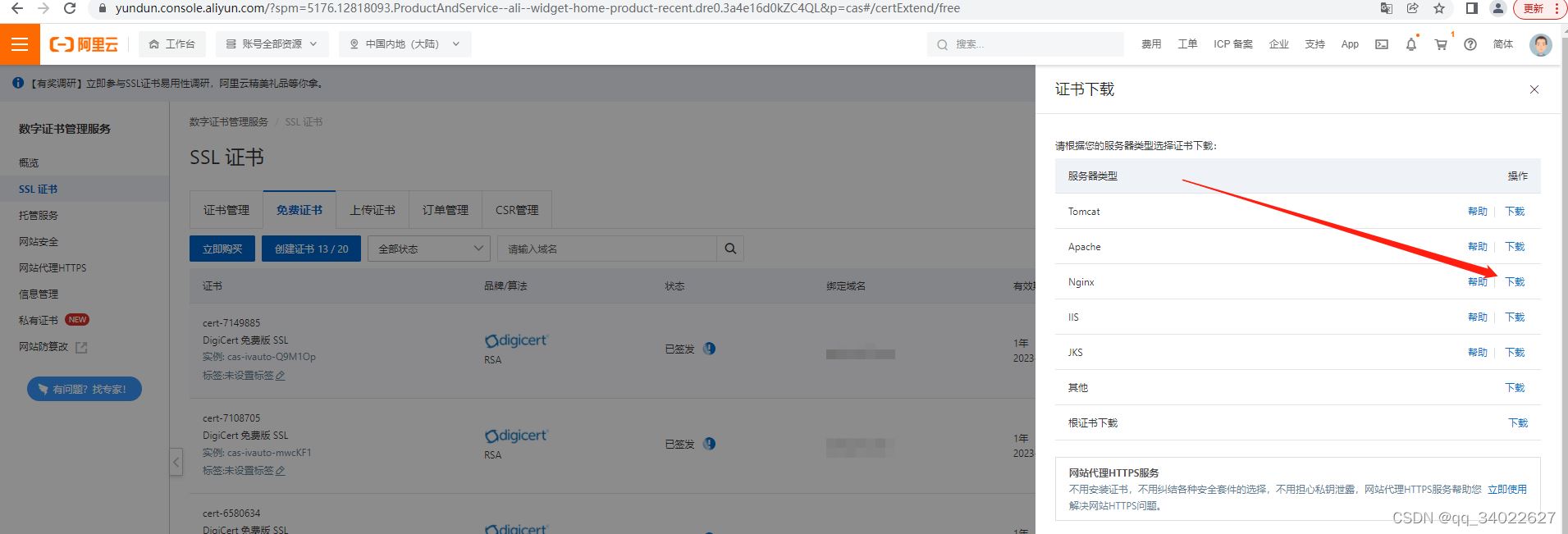Open the Alibaba Cloud hamburger menu
The width and height of the screenshot is (1568, 534).
pos(20,44)
